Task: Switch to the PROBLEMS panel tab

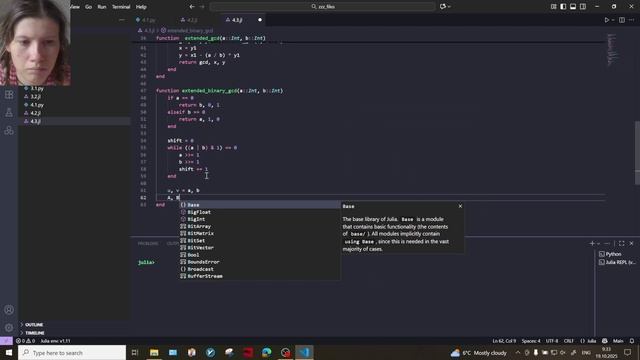Action: [x=148, y=244]
